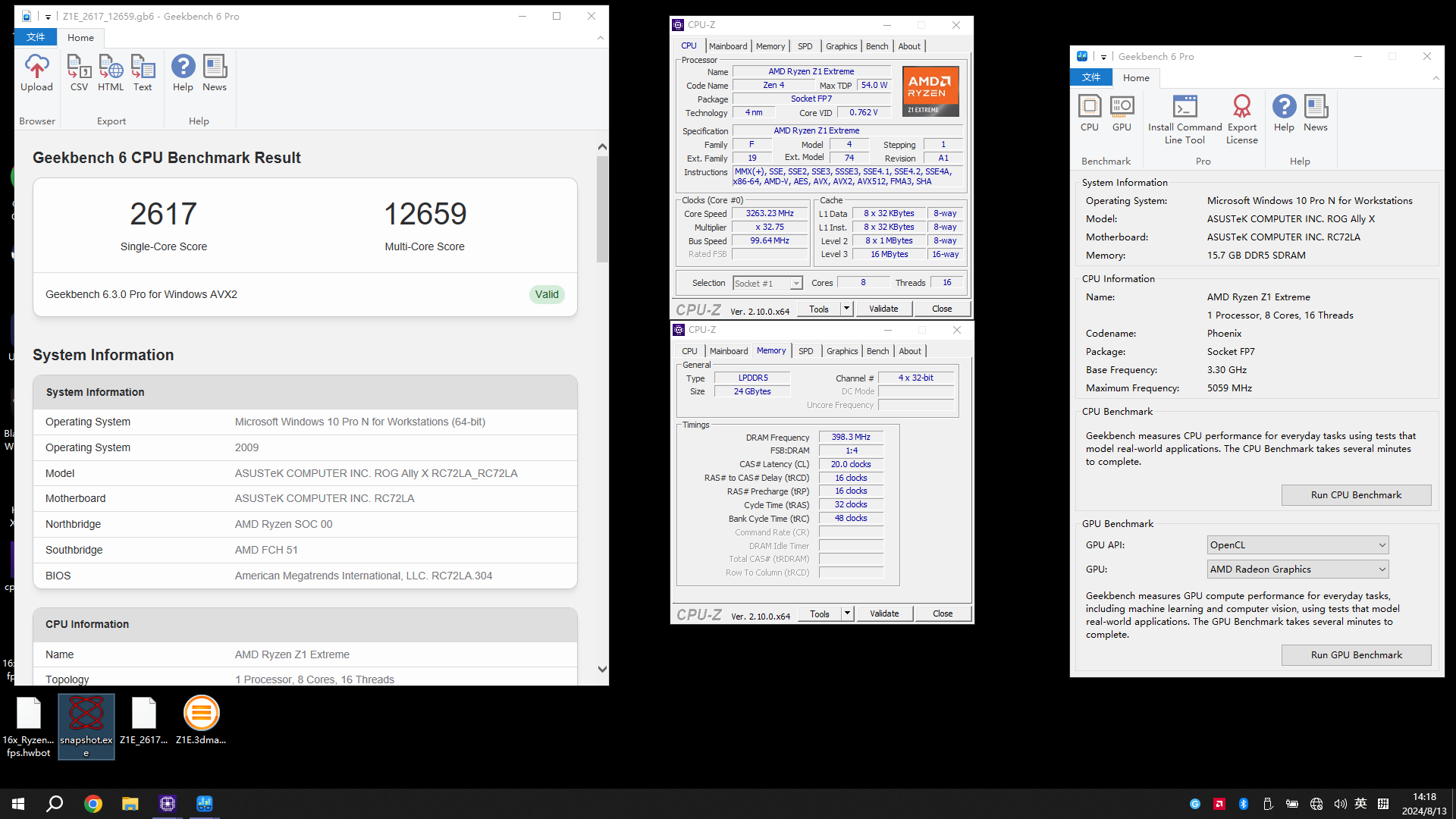
Task: Select Z1E.3dma... desktop file icon
Action: [x=201, y=720]
